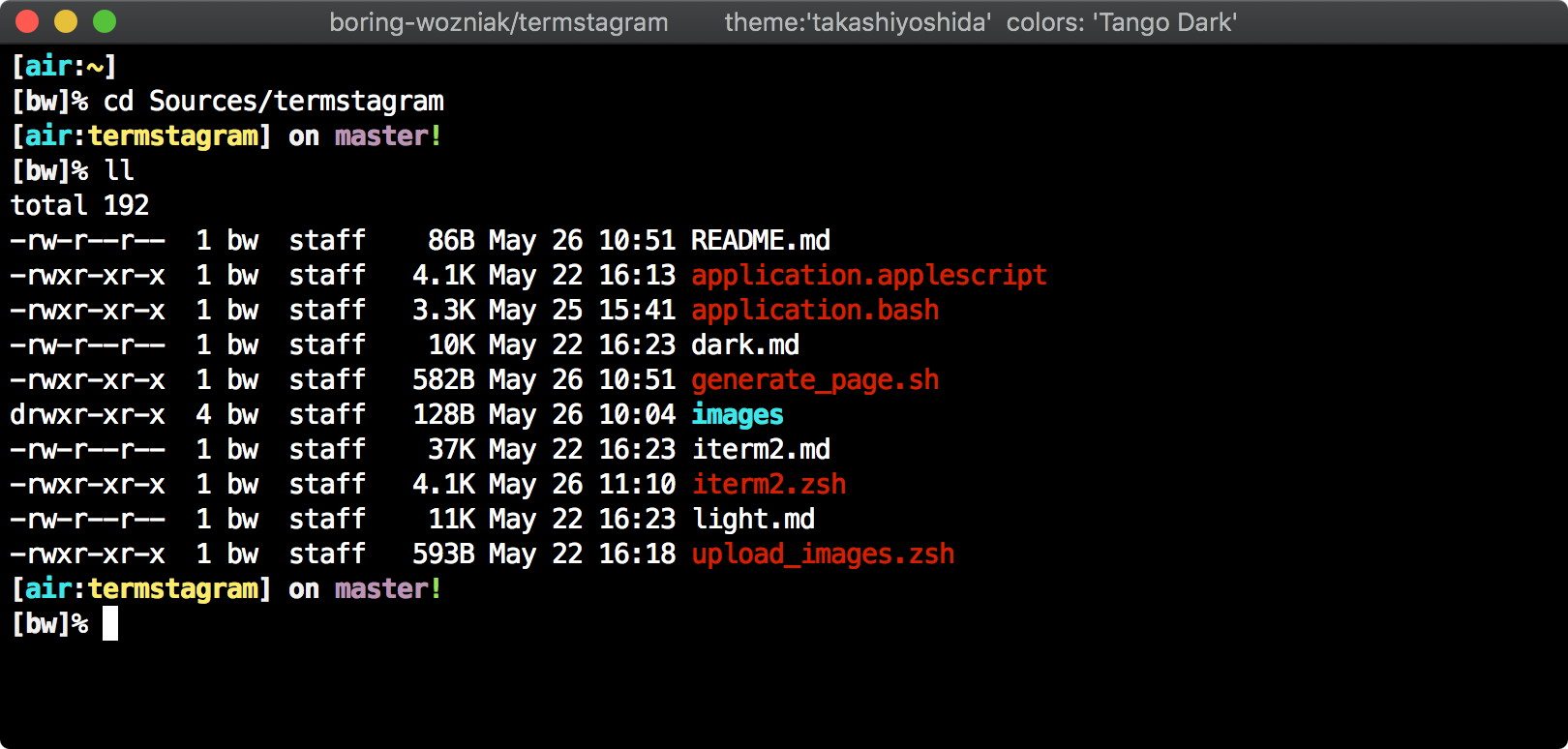
Task: Click the iterm2.zsh script name
Action: click(x=769, y=484)
